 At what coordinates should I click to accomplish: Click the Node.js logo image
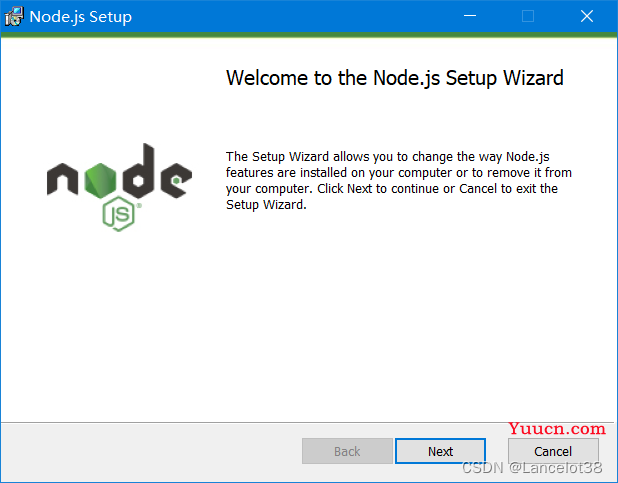point(119,187)
